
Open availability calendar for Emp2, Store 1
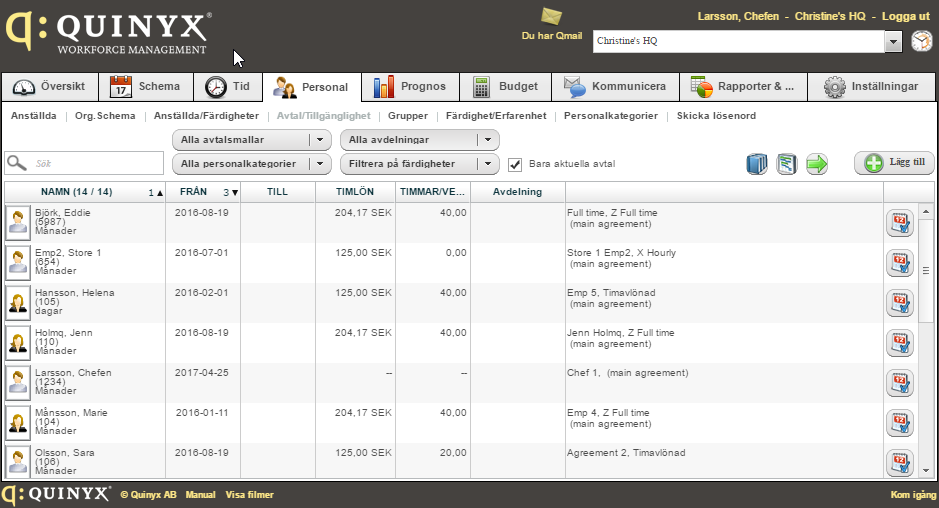(899, 263)
